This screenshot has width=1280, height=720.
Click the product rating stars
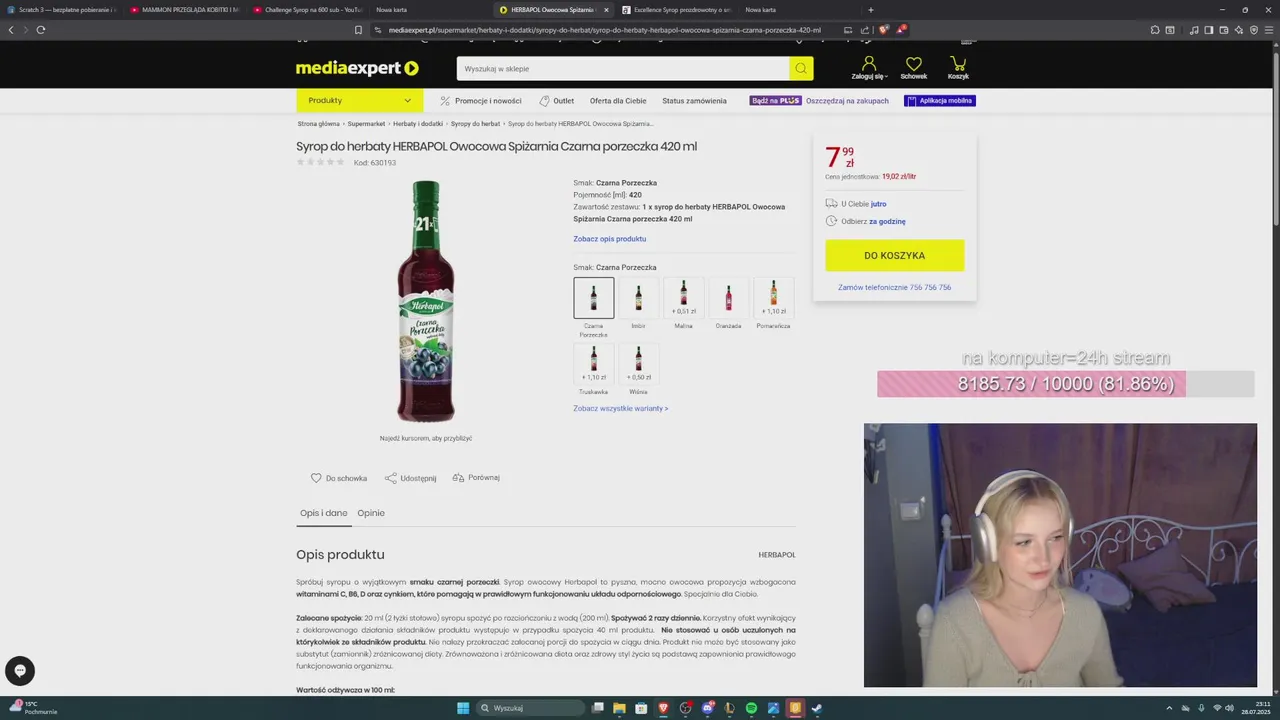320,162
